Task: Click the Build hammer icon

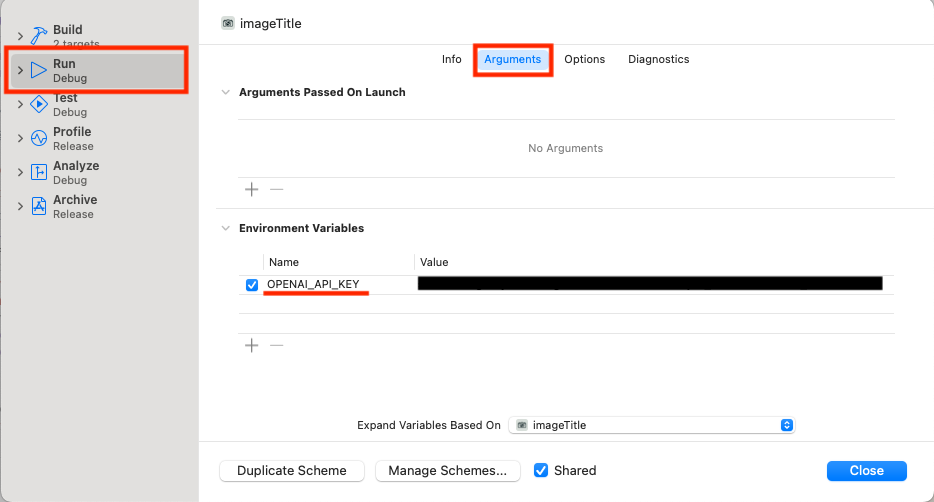Action: click(x=39, y=36)
